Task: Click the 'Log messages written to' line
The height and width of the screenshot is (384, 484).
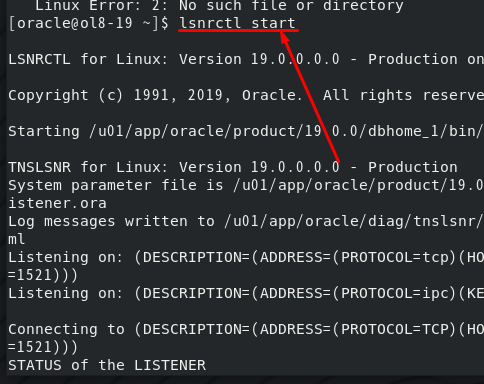Action: pyautogui.click(x=246, y=221)
